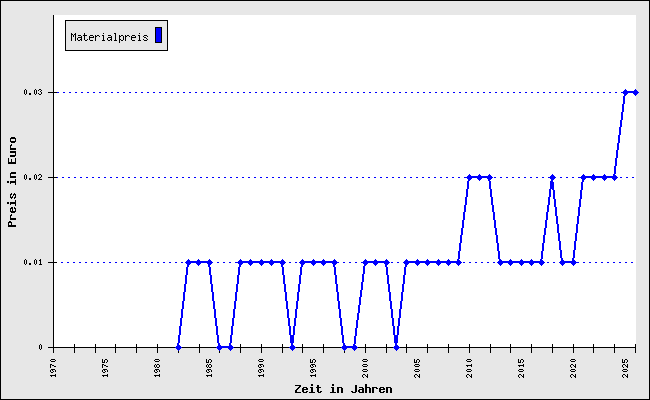Select the 2010 data point at 0.02
Image resolution: width=650 pixels, height=400 pixels.
point(469,177)
